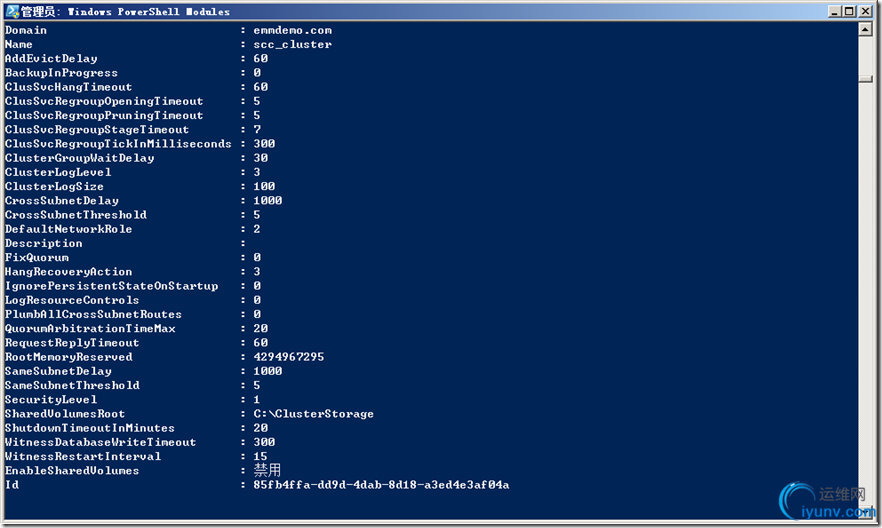
Task: Close the PowerShell Modules window
Action: (865, 11)
